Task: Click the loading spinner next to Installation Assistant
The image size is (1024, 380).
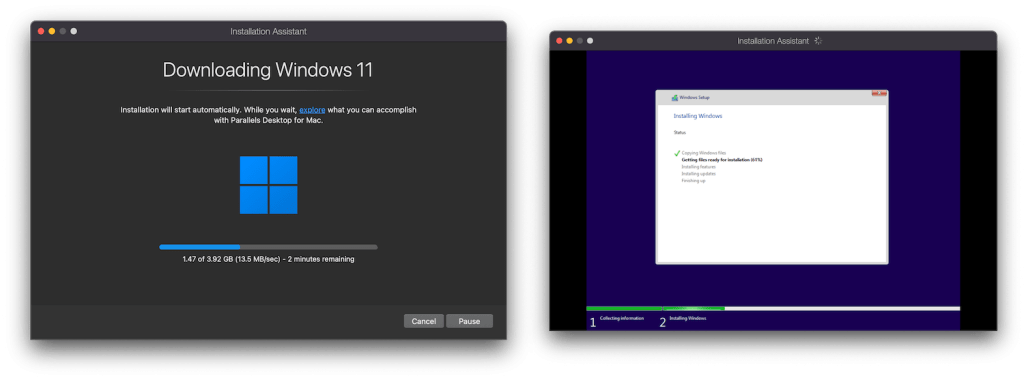Action: pyautogui.click(x=818, y=40)
